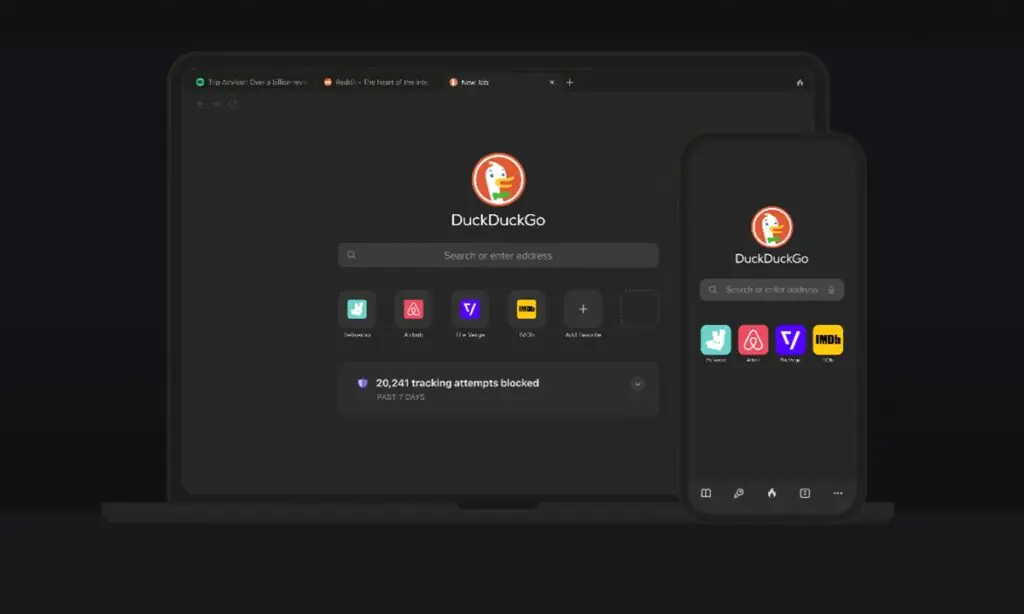The width and height of the screenshot is (1024, 614).
Task: Click the desktop search or enter address field
Action: pyautogui.click(x=497, y=255)
